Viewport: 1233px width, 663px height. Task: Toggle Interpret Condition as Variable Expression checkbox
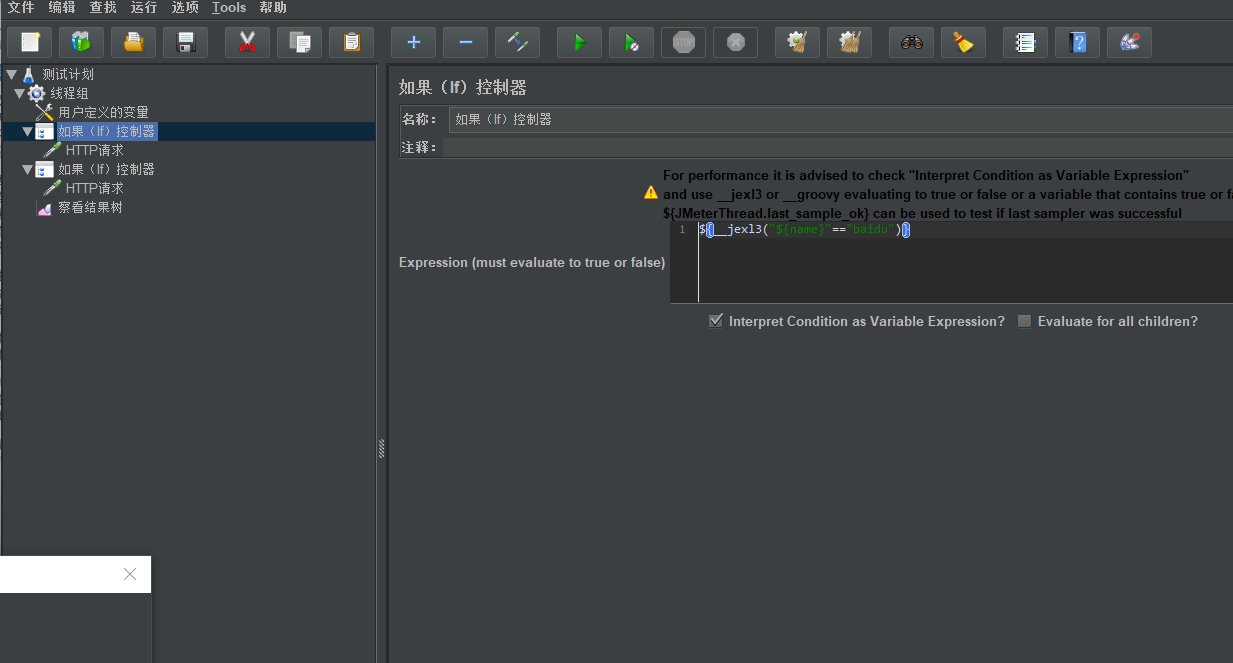pos(716,321)
